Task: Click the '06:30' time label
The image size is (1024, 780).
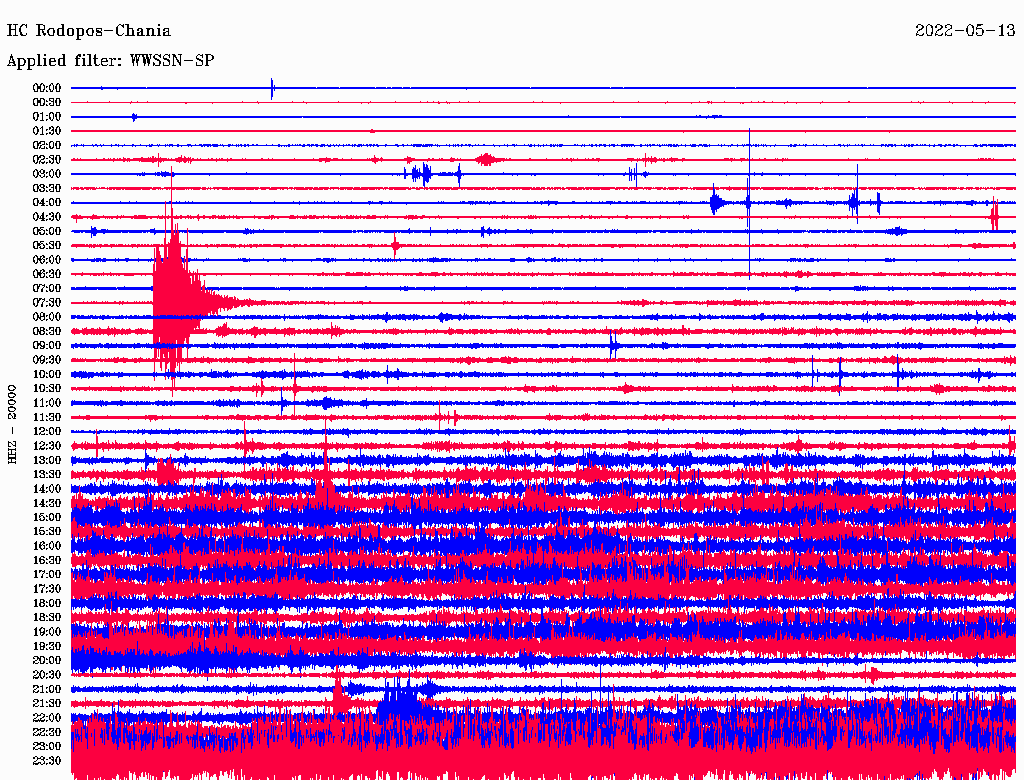Action: click(x=47, y=274)
